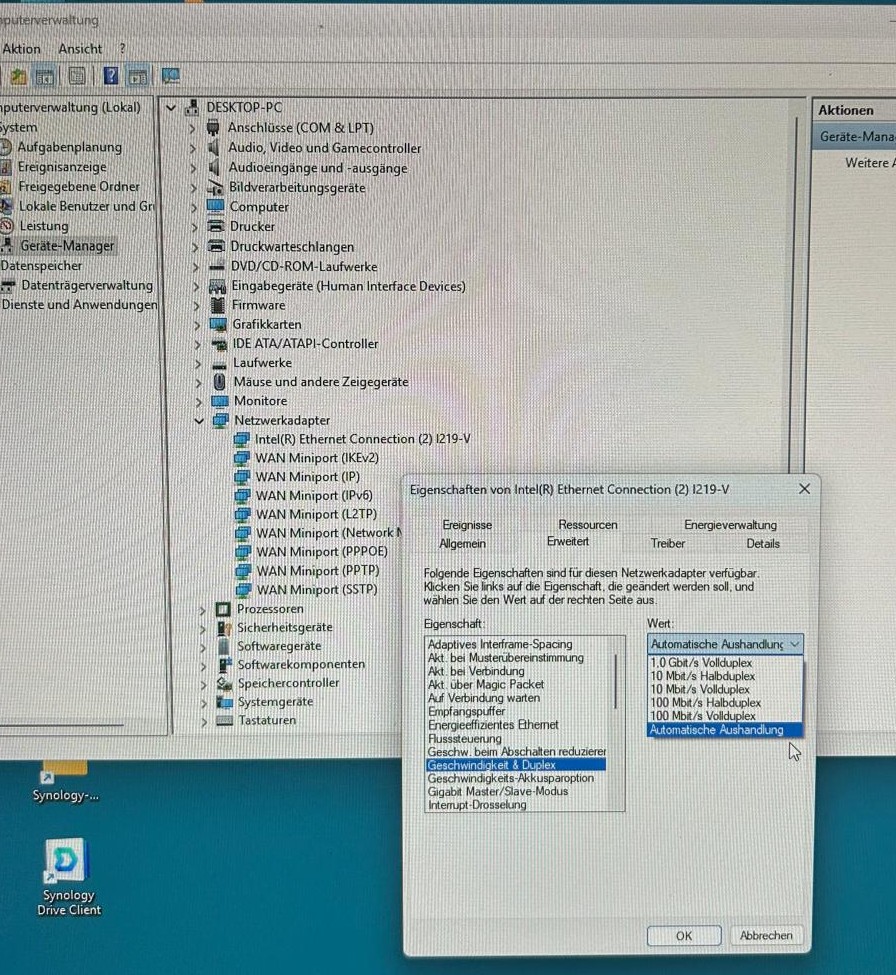The width and height of the screenshot is (896, 975).
Task: Click the Firmware category icon
Action: (218, 305)
